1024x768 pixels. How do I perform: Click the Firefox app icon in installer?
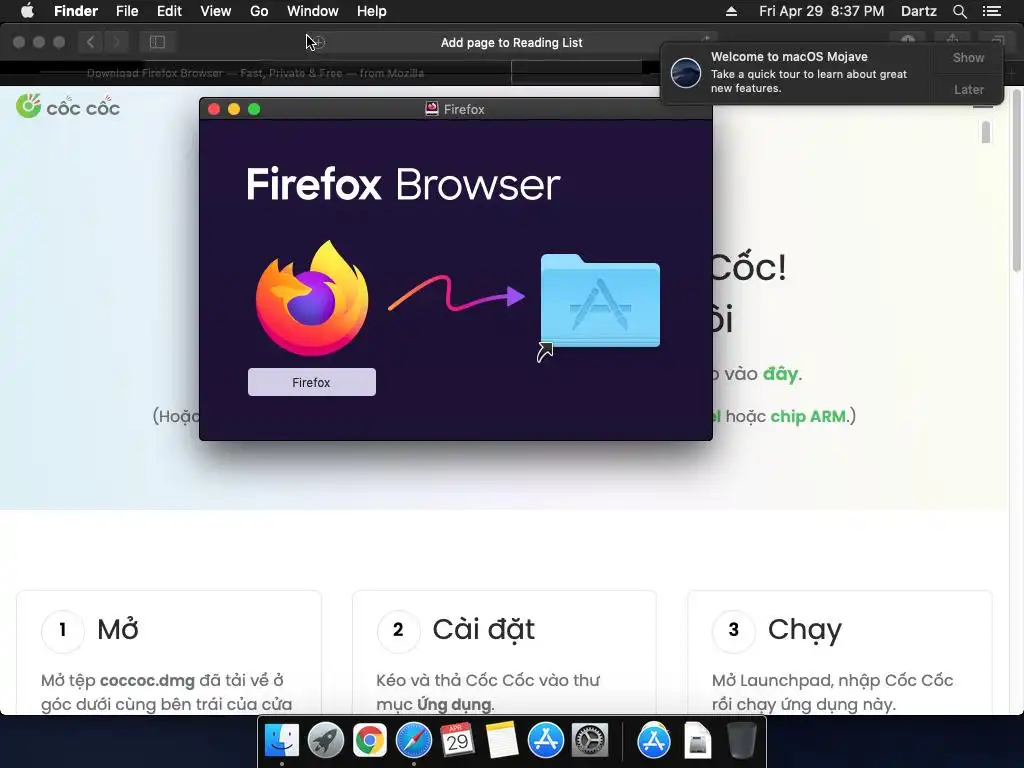pos(312,298)
